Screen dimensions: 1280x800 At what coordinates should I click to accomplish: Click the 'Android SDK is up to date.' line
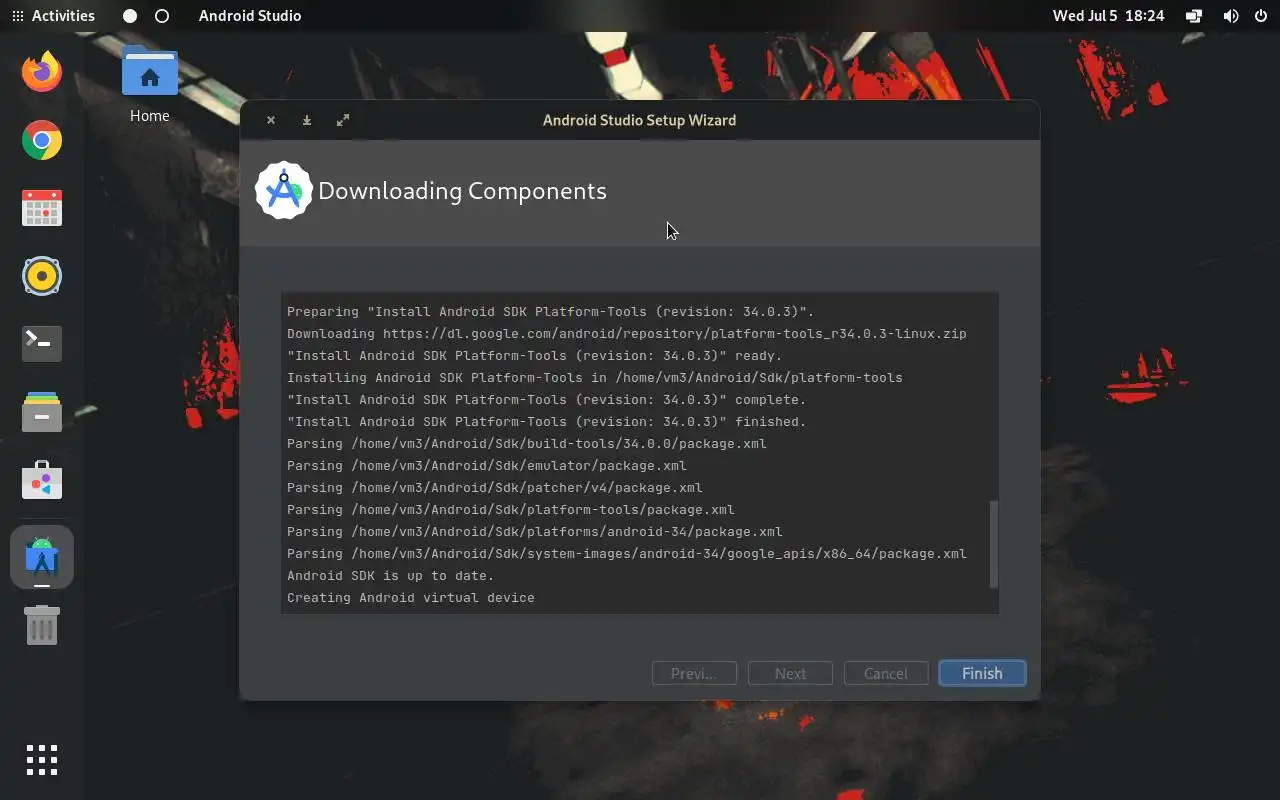coord(391,576)
